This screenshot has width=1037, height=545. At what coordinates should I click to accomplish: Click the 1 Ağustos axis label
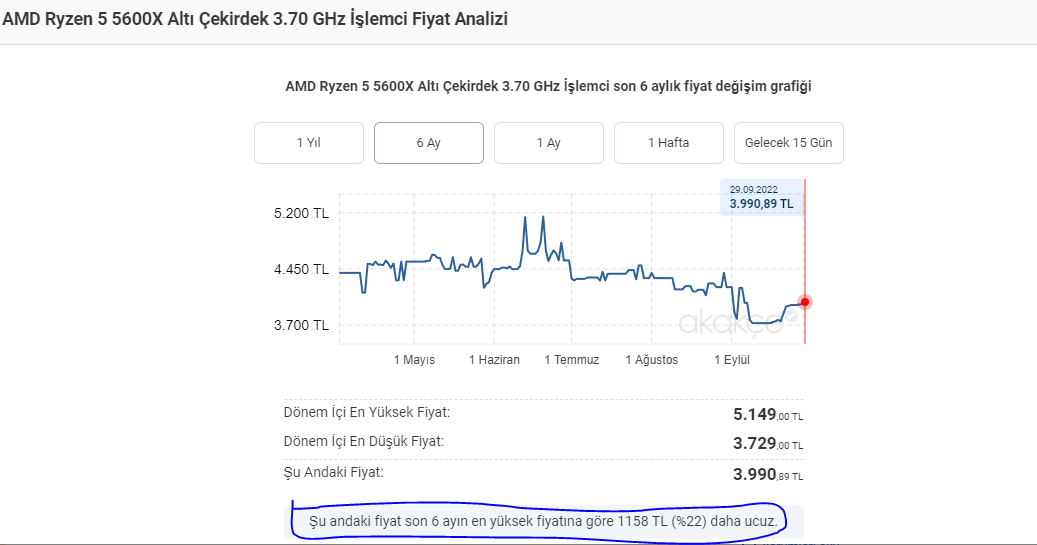[x=651, y=360]
